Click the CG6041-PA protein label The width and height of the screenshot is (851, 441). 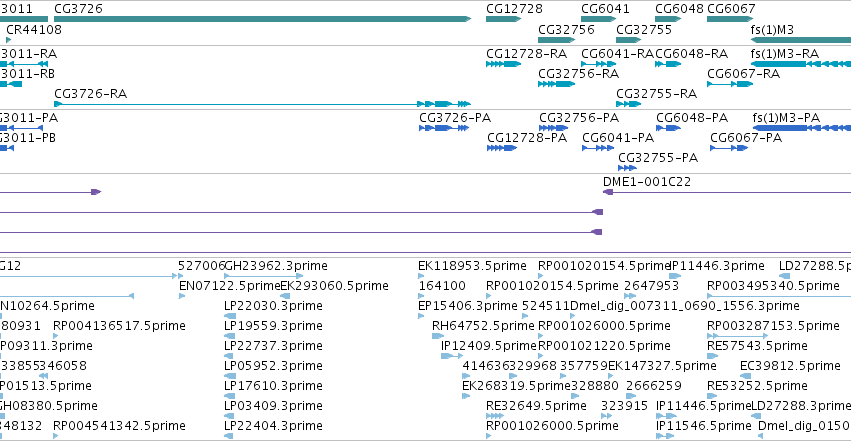618,137
